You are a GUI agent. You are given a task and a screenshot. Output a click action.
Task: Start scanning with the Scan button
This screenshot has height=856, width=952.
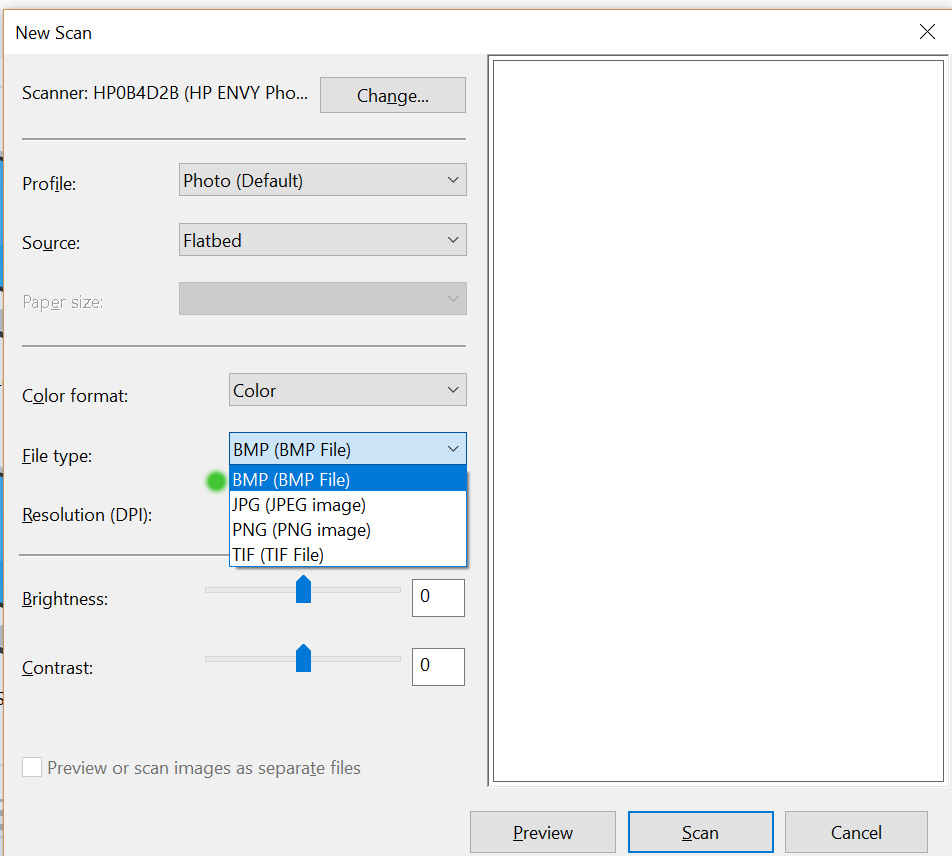pos(700,831)
